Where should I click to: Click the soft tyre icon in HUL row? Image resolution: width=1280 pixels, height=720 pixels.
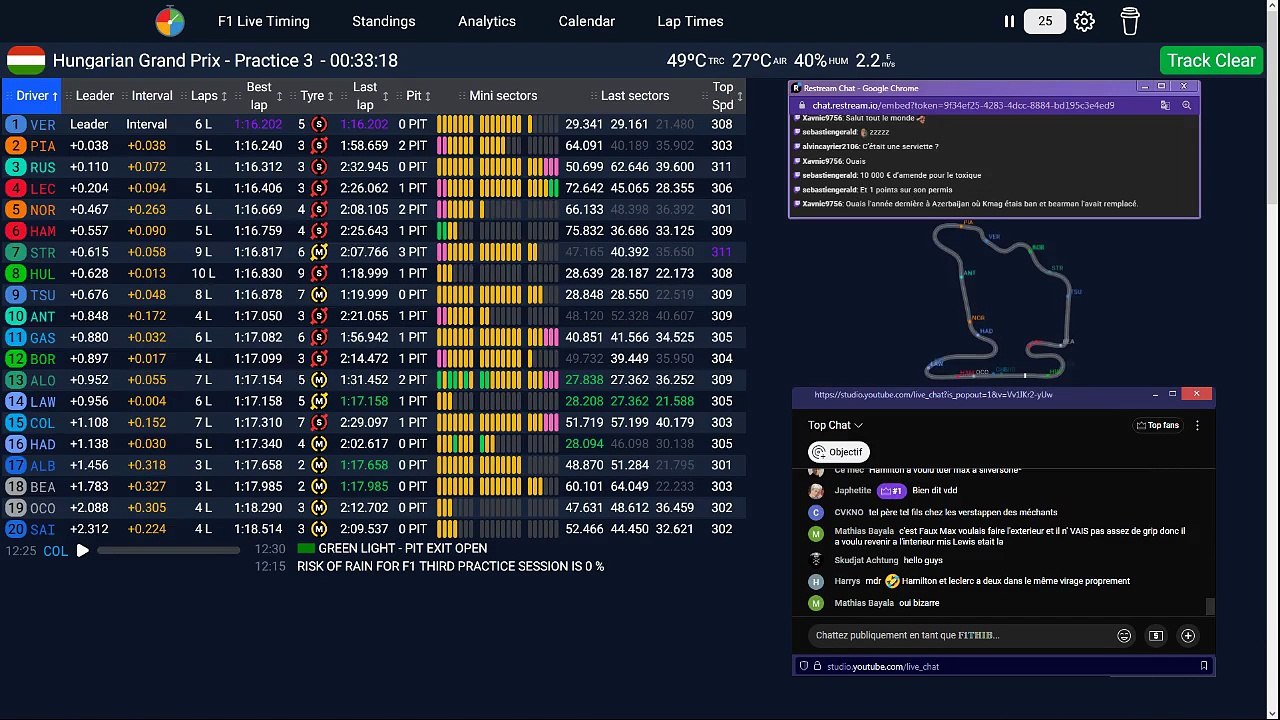319,274
